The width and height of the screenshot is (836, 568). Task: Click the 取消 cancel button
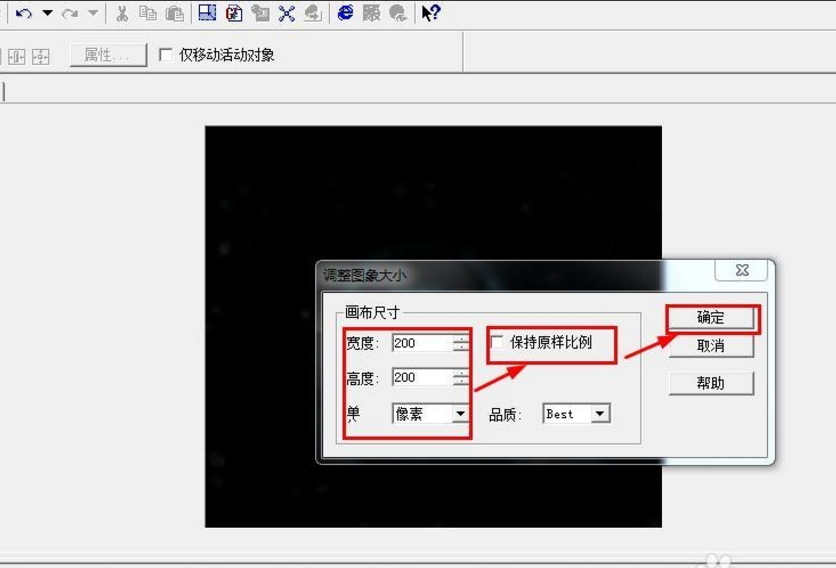click(x=711, y=346)
